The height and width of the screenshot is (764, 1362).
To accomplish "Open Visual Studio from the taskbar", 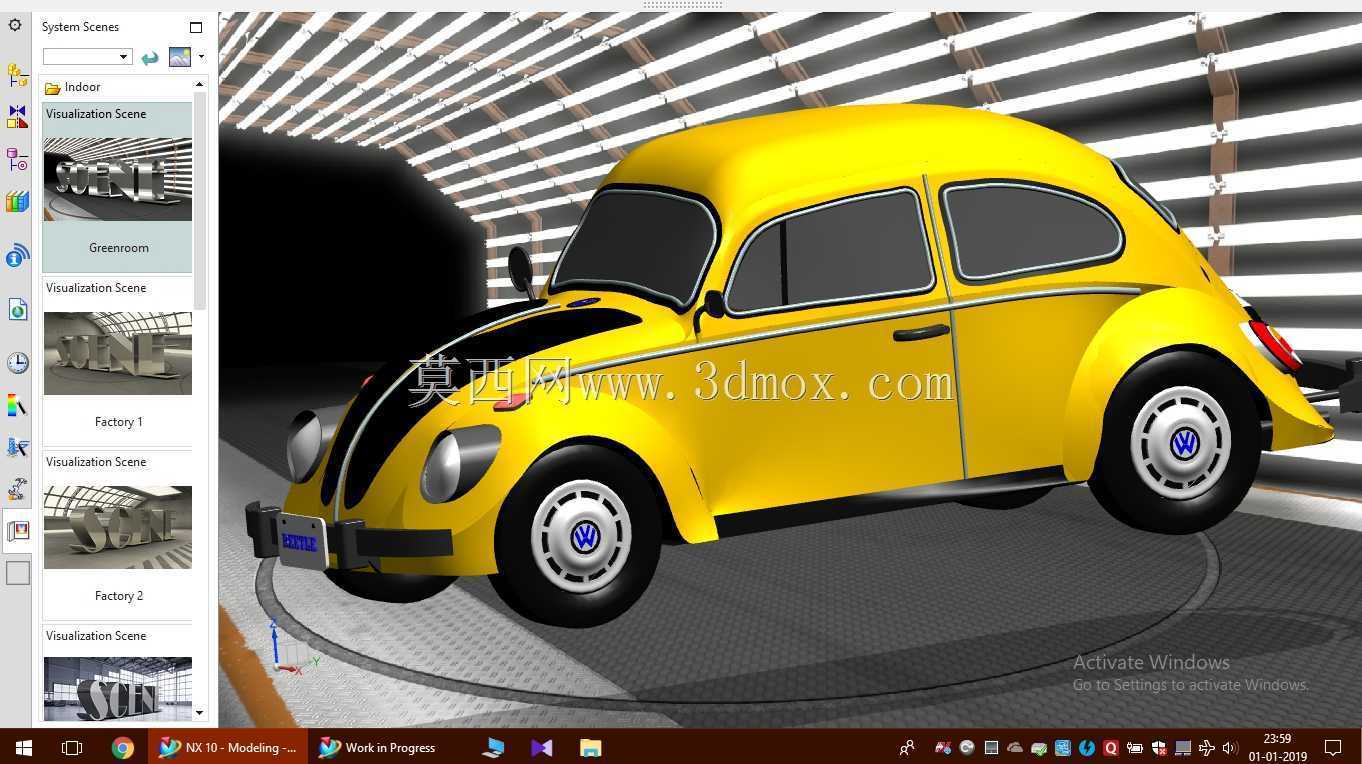I will pos(542,747).
